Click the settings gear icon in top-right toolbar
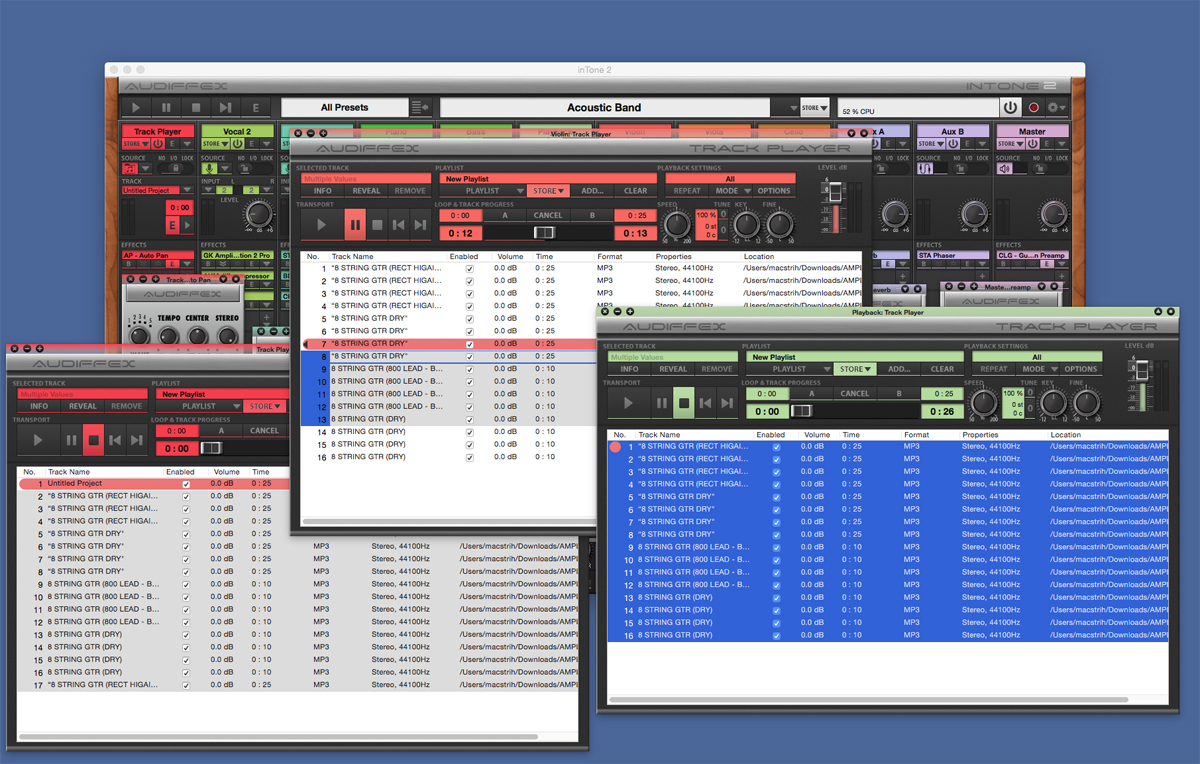Viewport: 1200px width, 764px height. [1053, 107]
